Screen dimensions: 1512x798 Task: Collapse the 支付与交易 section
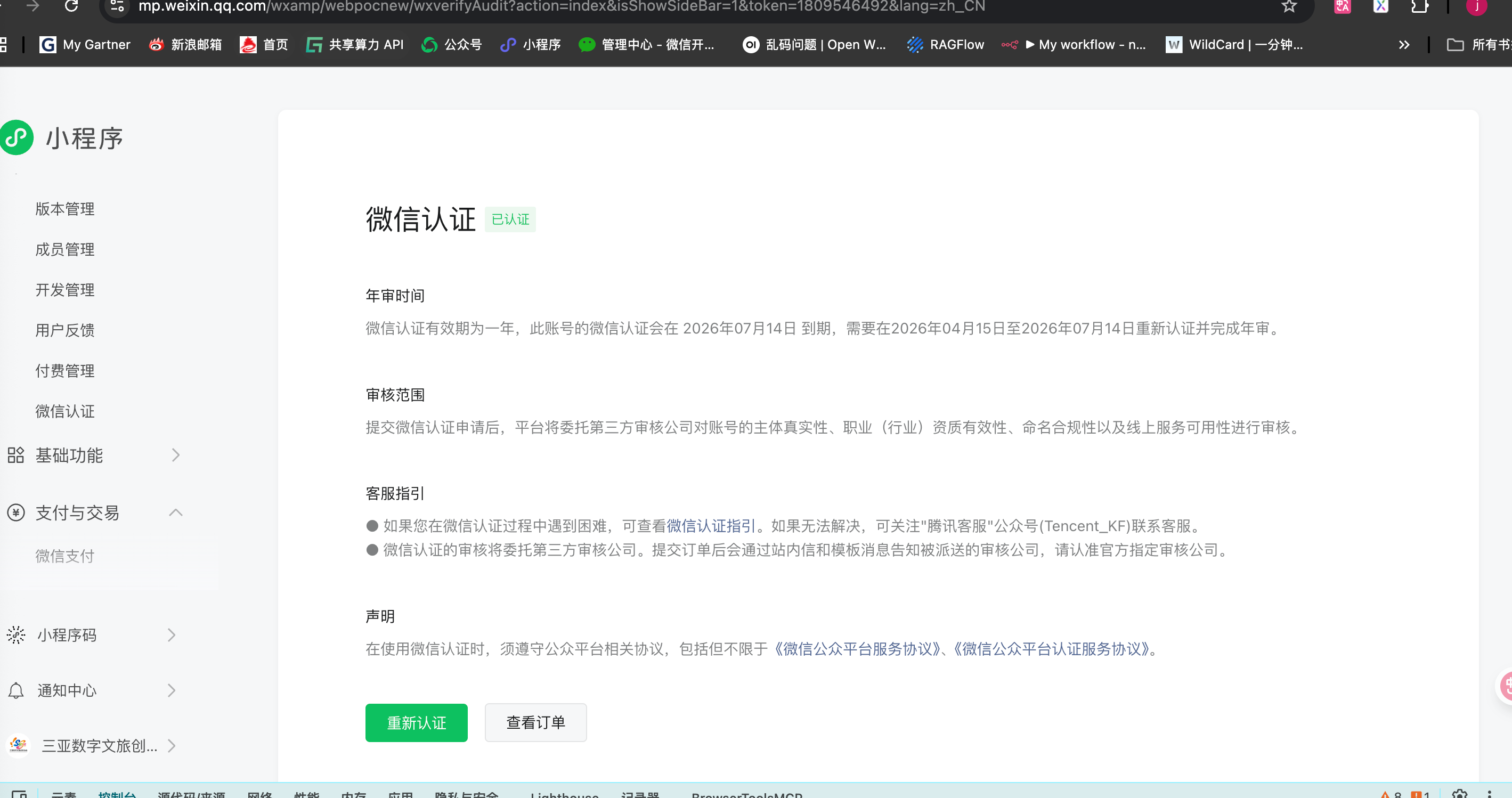click(x=175, y=512)
